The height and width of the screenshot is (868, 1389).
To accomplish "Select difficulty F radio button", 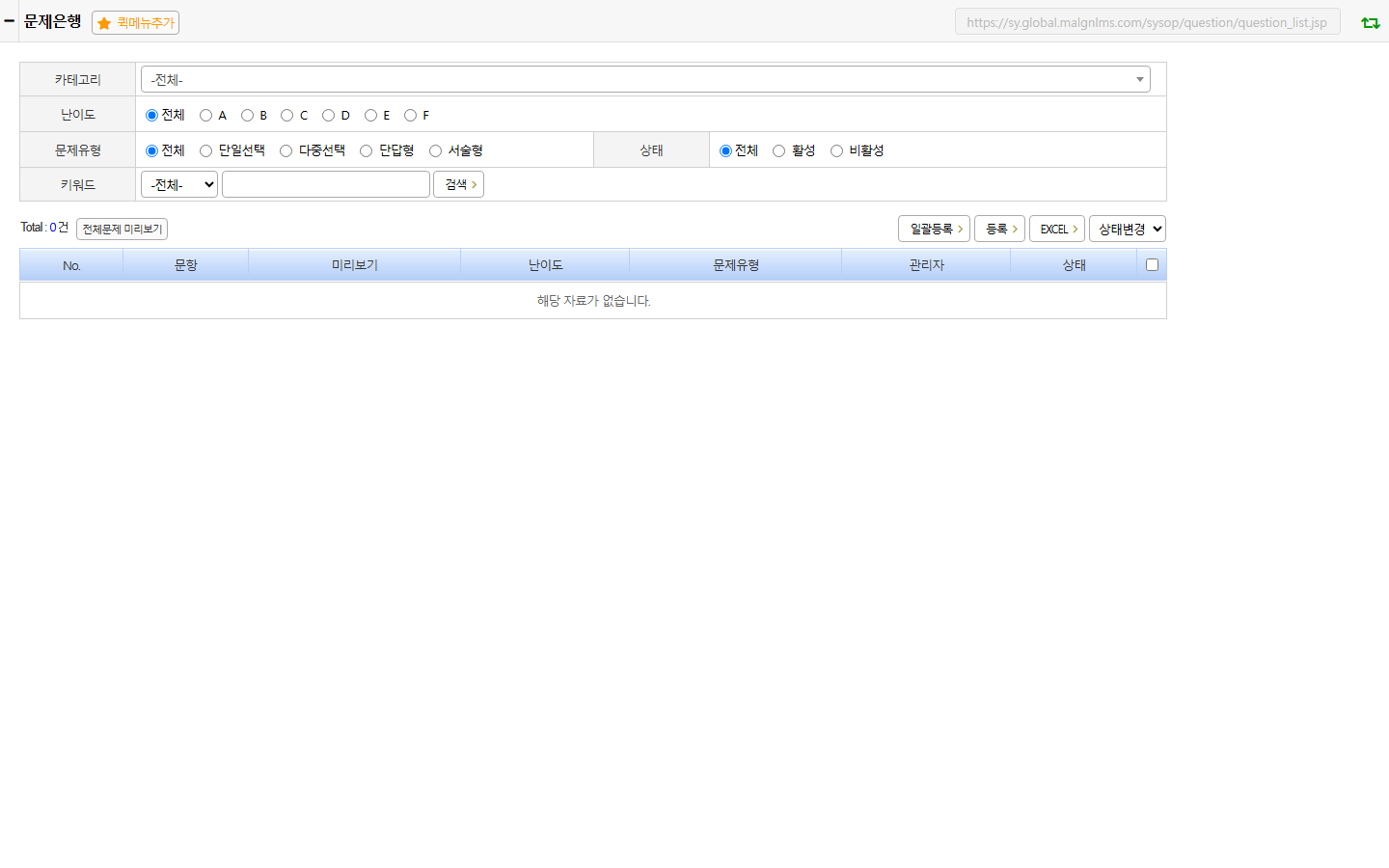I will [410, 116].
